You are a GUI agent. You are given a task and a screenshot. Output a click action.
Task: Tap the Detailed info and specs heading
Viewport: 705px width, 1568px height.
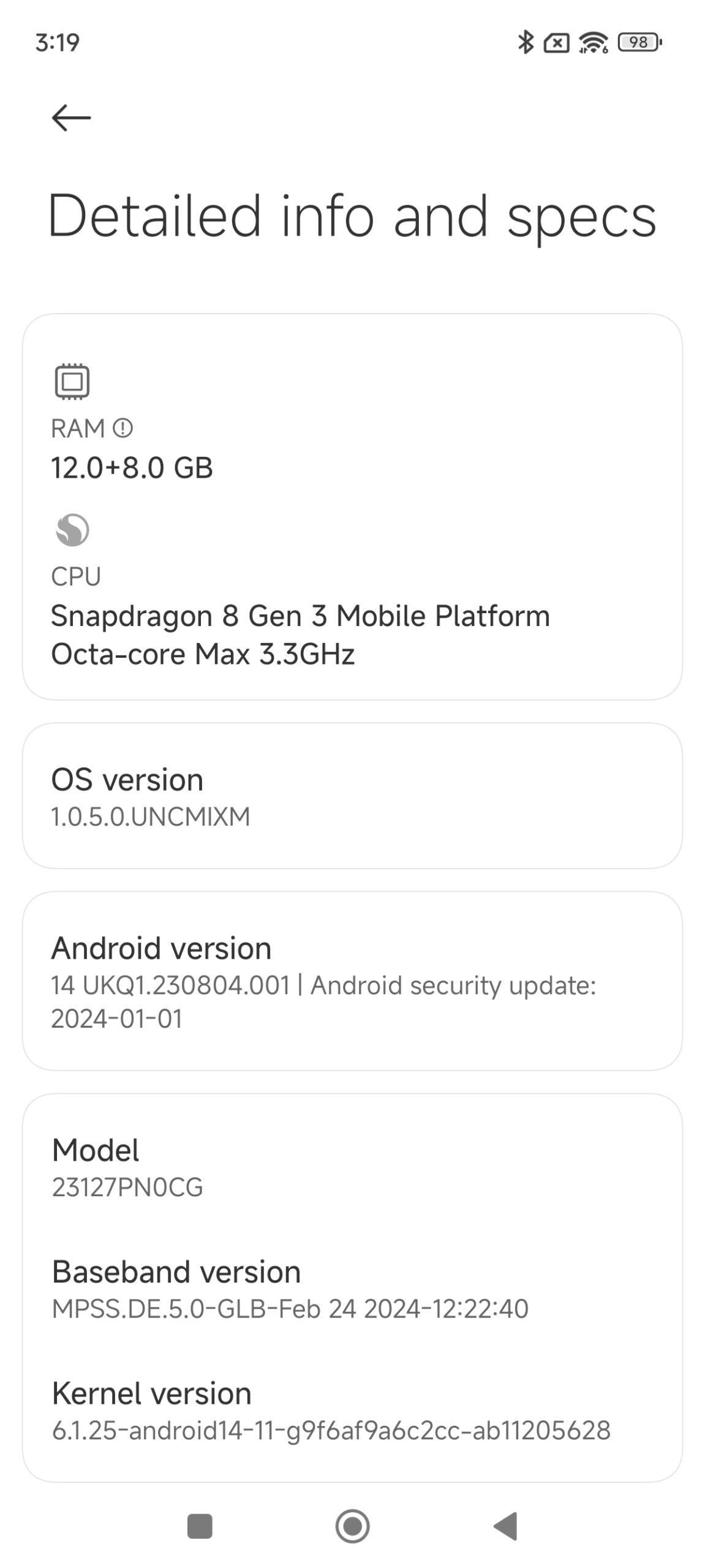[x=352, y=216]
